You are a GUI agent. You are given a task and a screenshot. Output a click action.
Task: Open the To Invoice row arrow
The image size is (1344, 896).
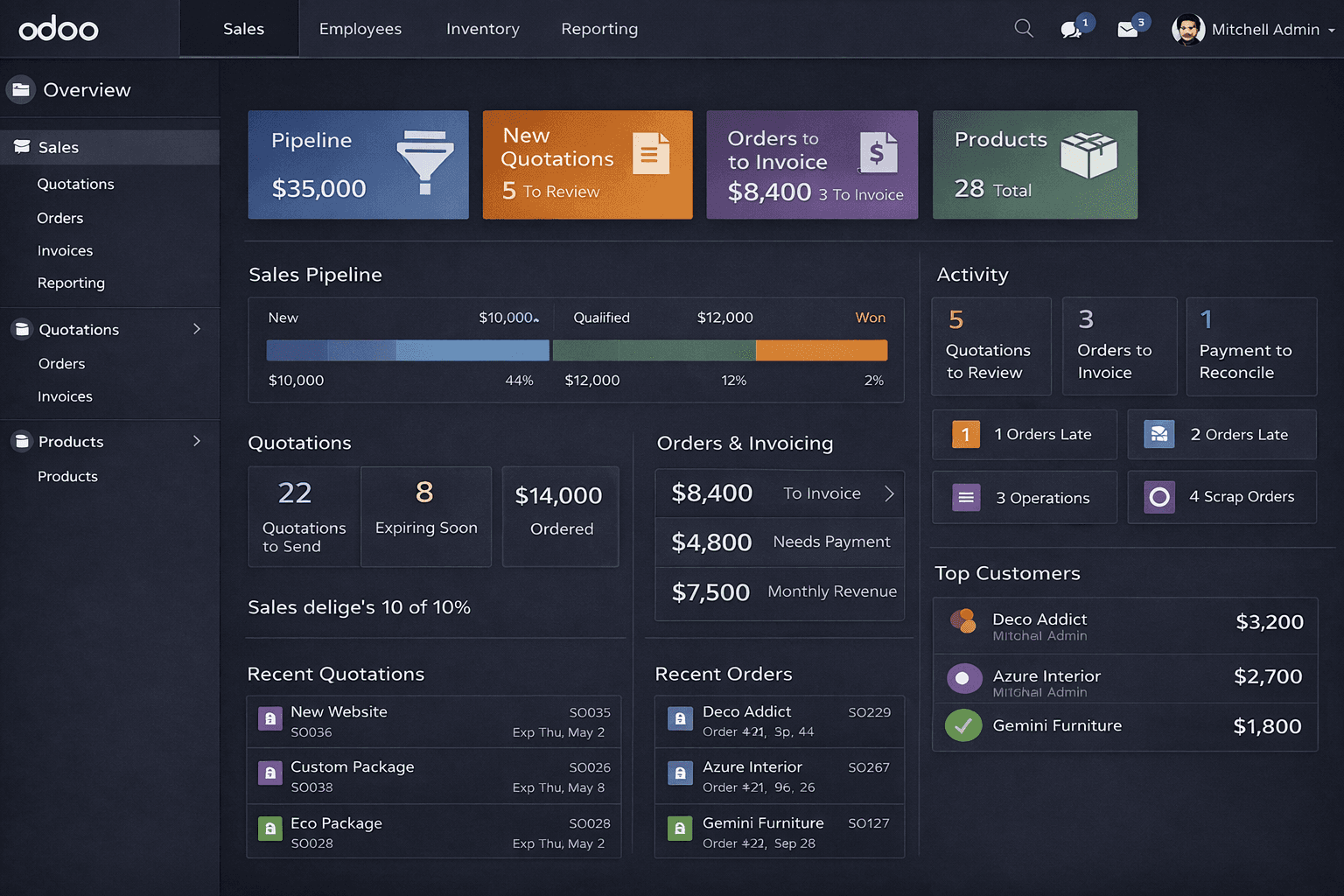[889, 493]
